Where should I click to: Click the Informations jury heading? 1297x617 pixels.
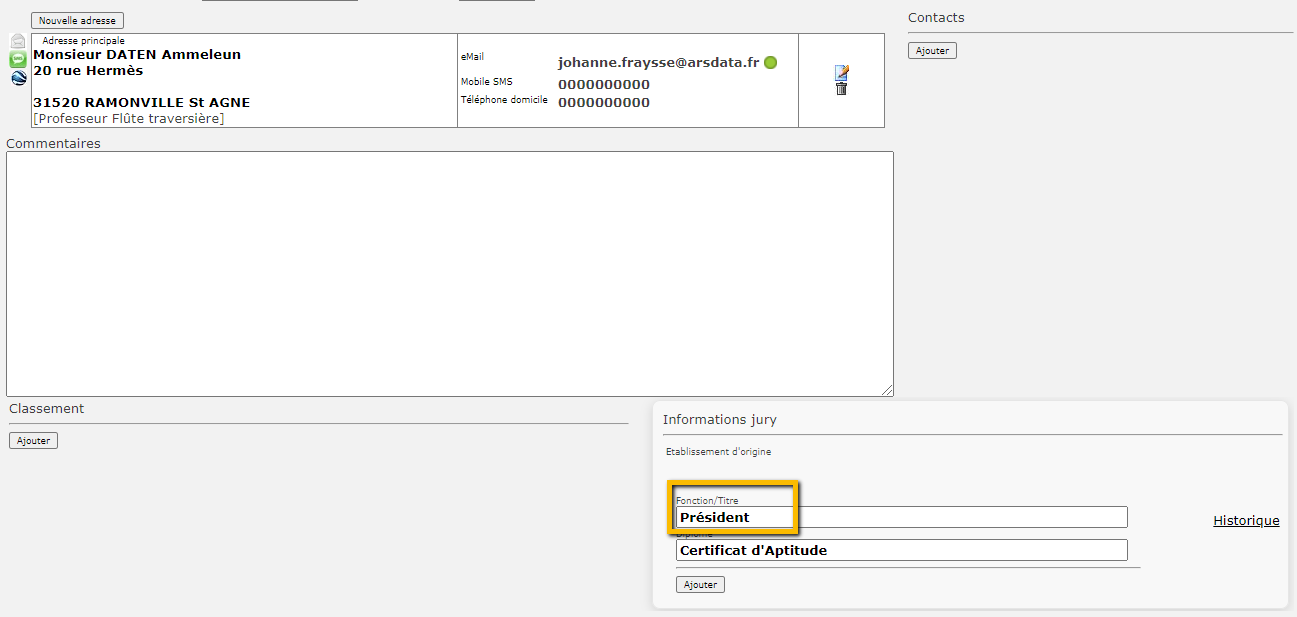(720, 419)
